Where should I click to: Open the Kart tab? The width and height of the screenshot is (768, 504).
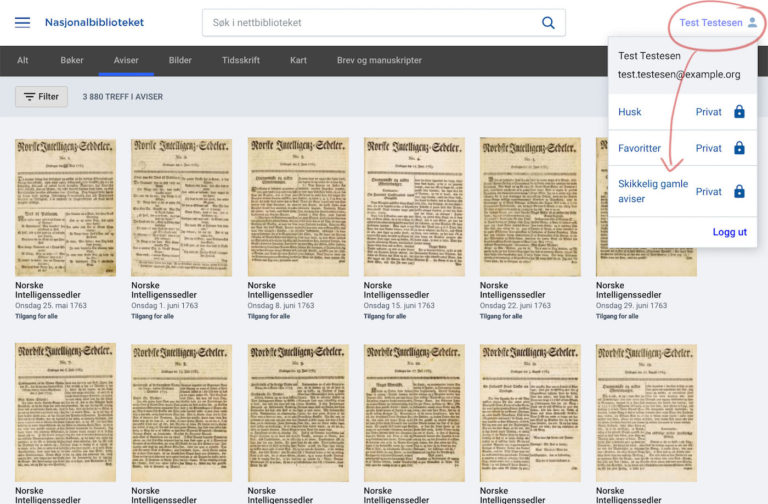[298, 60]
